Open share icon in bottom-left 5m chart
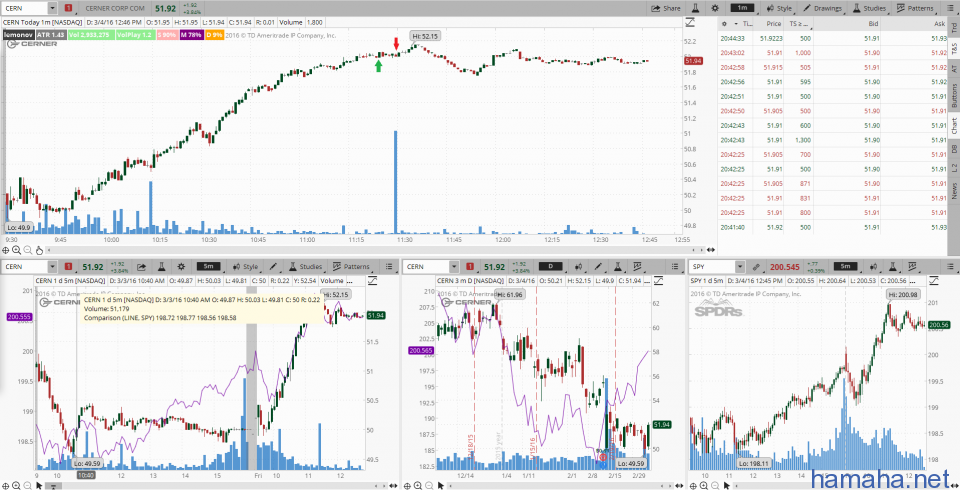Screen dimensions: 960x490 coord(141,266)
